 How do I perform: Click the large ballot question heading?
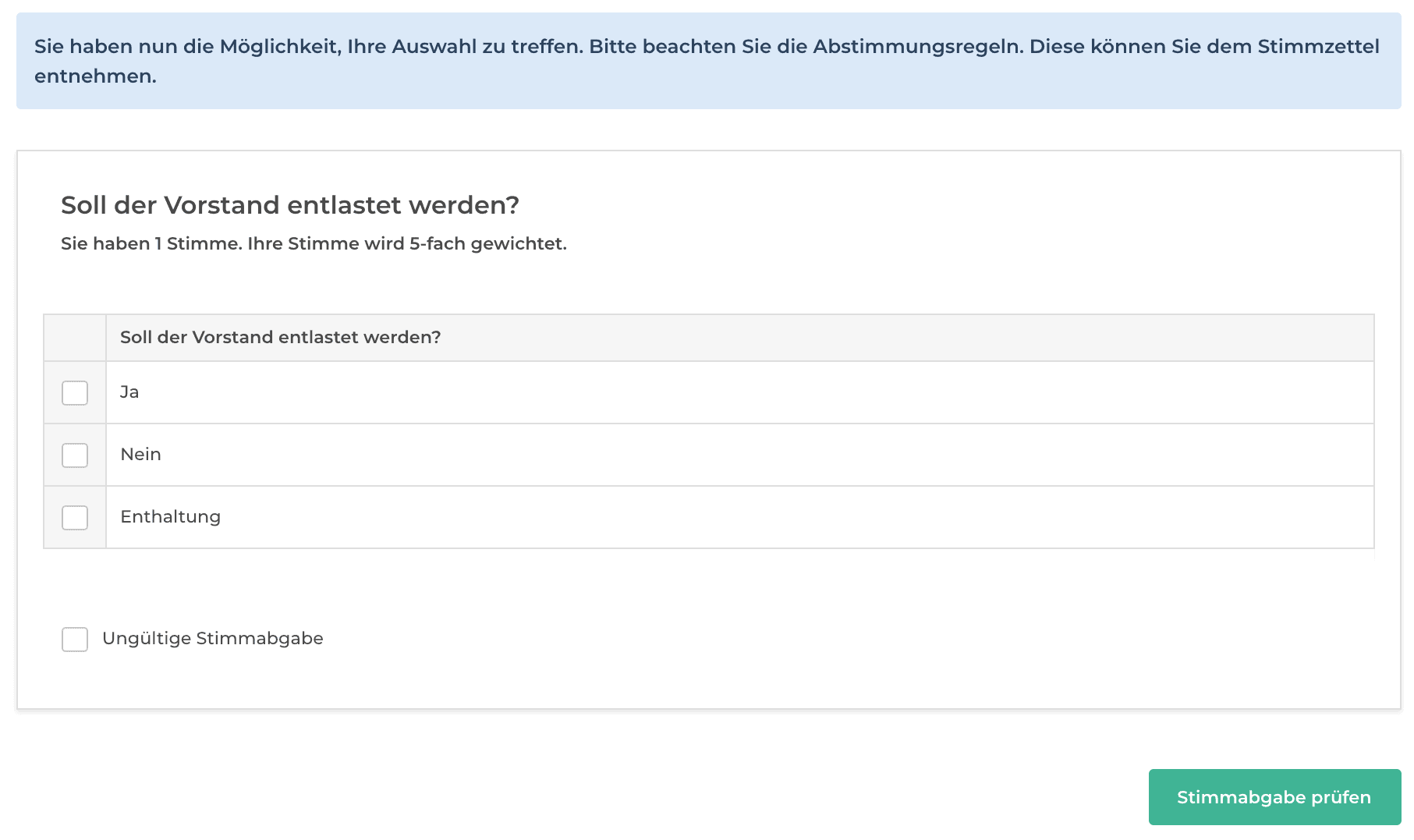pyautogui.click(x=289, y=205)
